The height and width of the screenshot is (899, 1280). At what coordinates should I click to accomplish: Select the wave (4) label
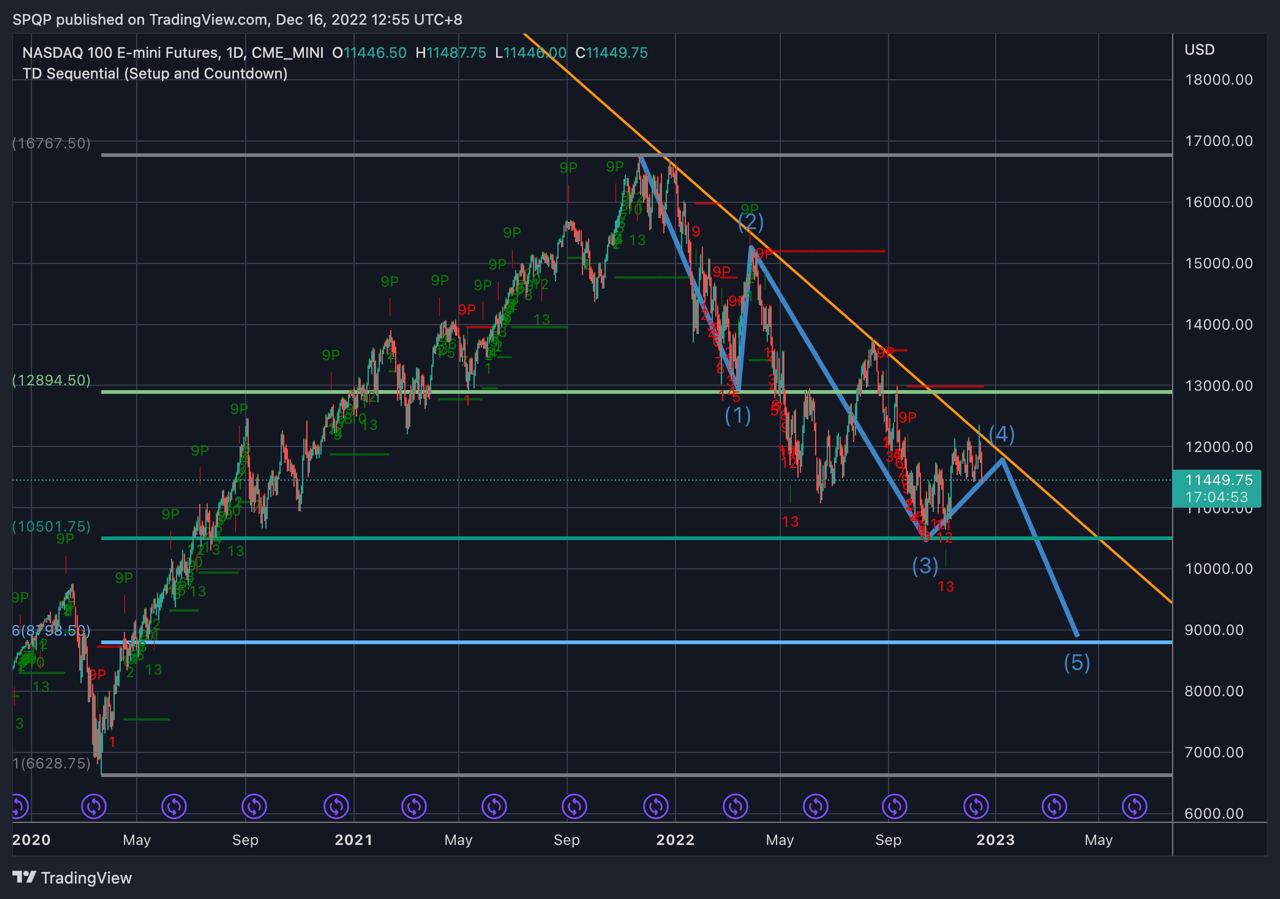[1001, 434]
